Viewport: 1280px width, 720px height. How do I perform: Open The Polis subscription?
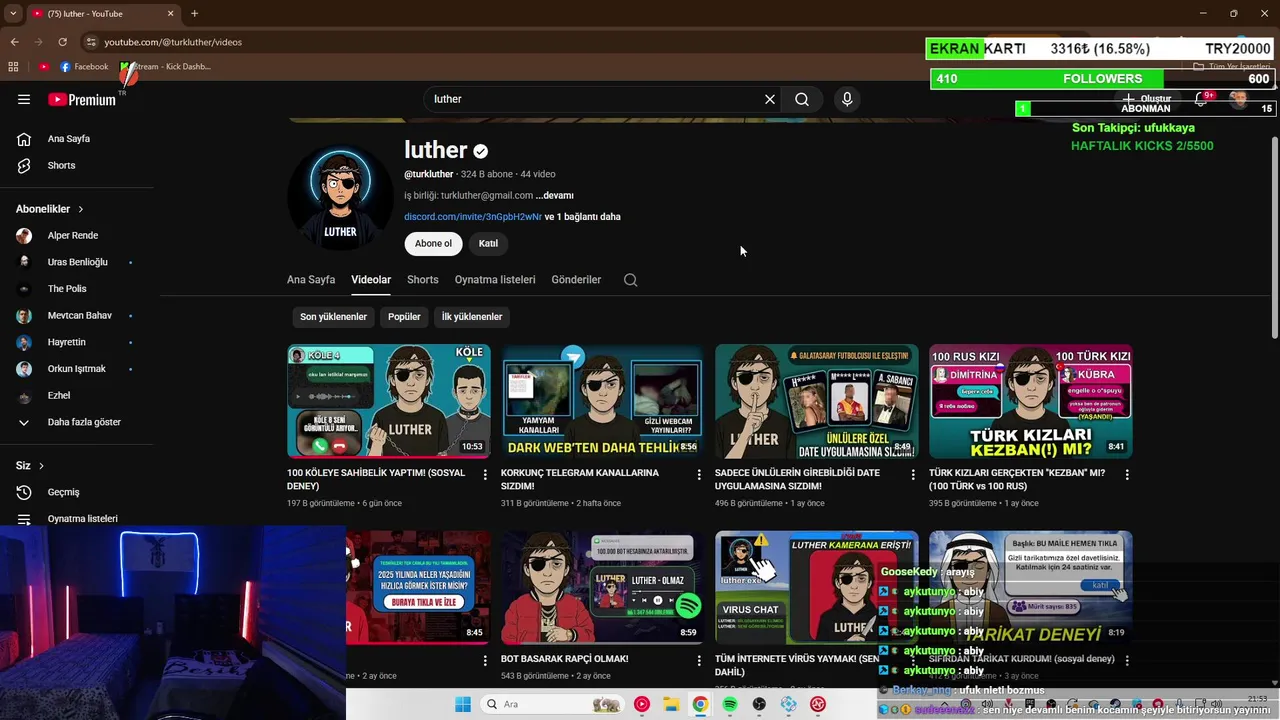tap(67, 289)
